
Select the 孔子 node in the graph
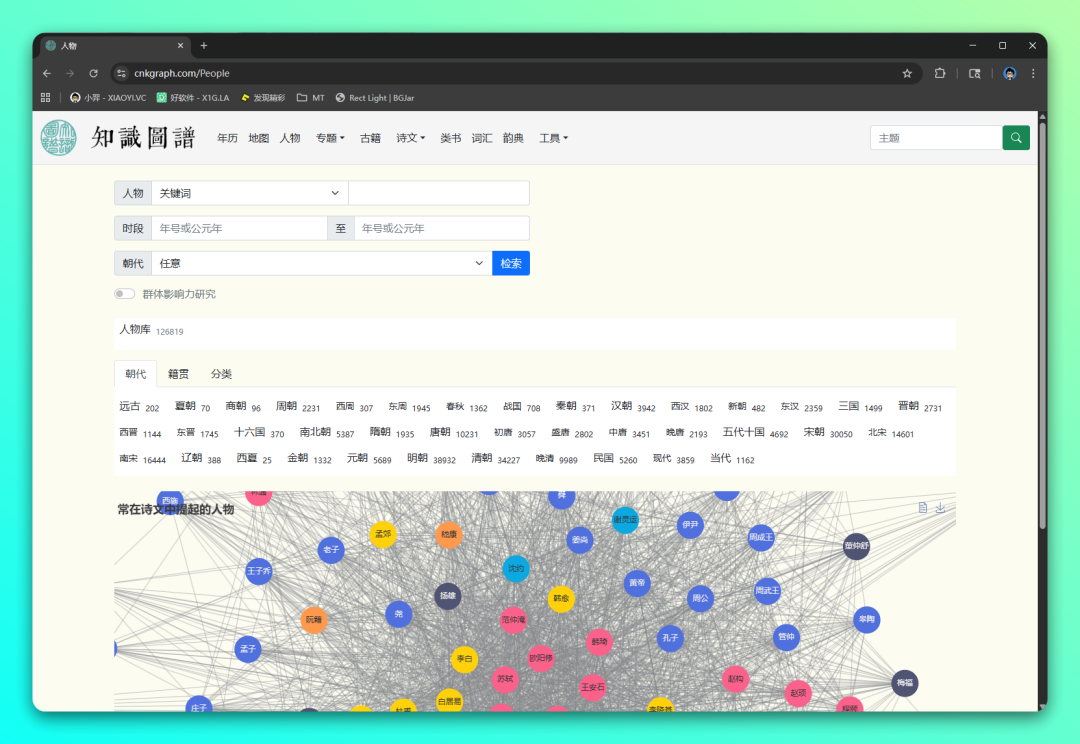coord(670,638)
